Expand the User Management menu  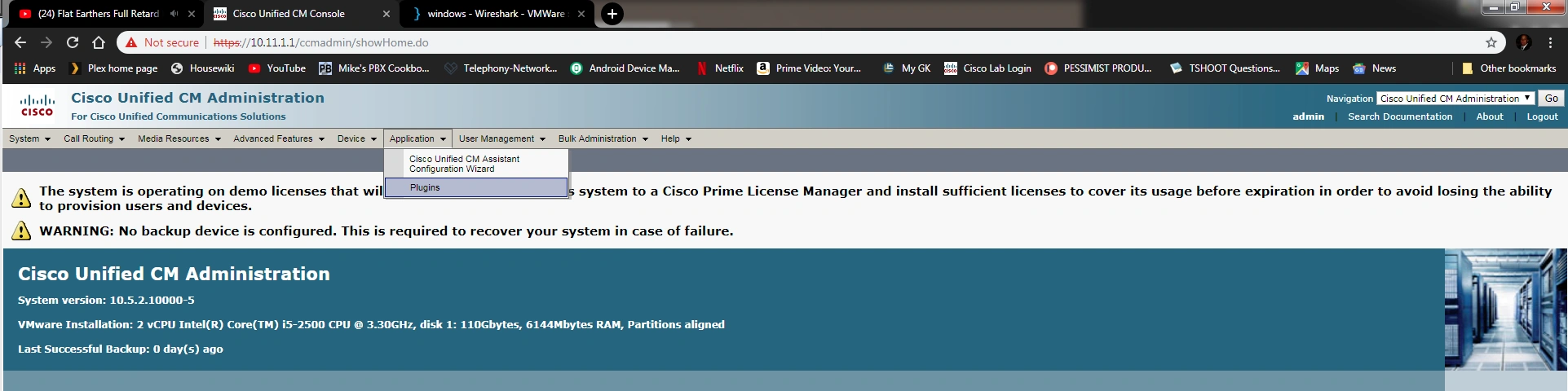point(501,138)
